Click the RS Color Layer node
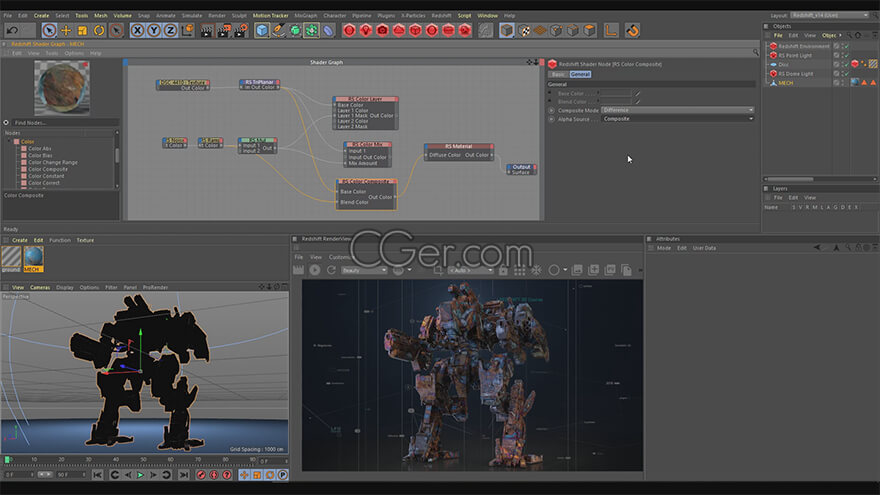This screenshot has height=495, width=880. pyautogui.click(x=365, y=113)
